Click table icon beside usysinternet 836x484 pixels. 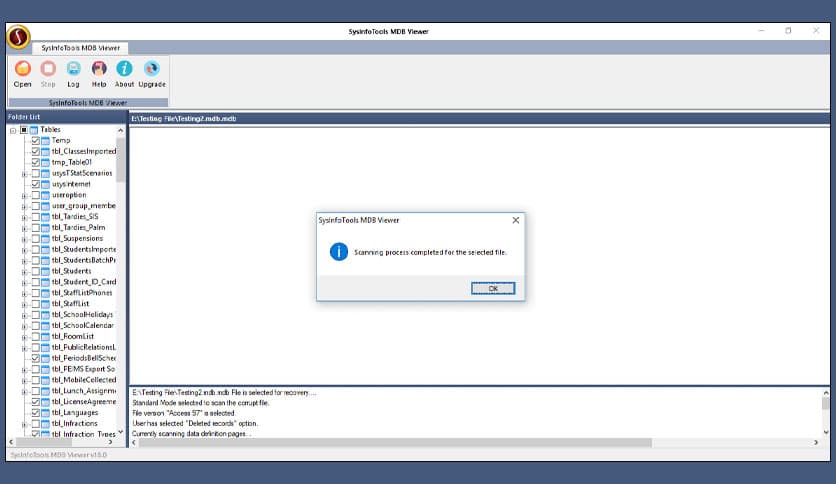[x=45, y=184]
